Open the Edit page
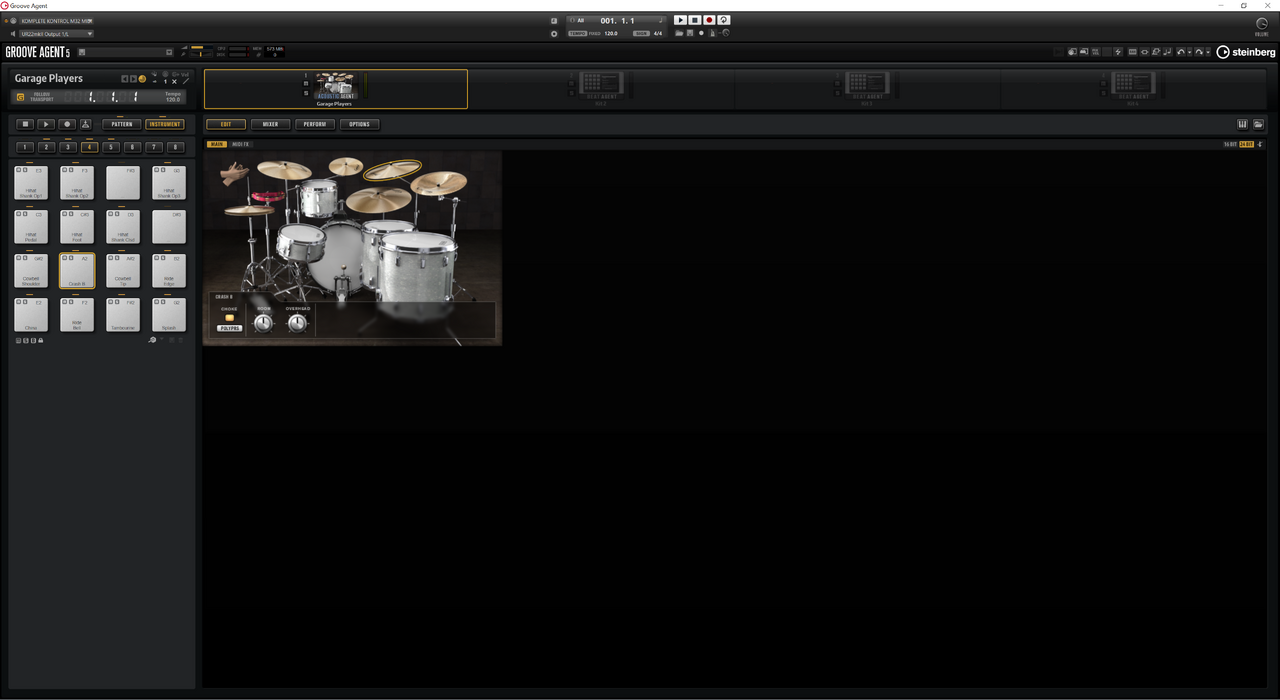1280x700 pixels. tap(226, 124)
